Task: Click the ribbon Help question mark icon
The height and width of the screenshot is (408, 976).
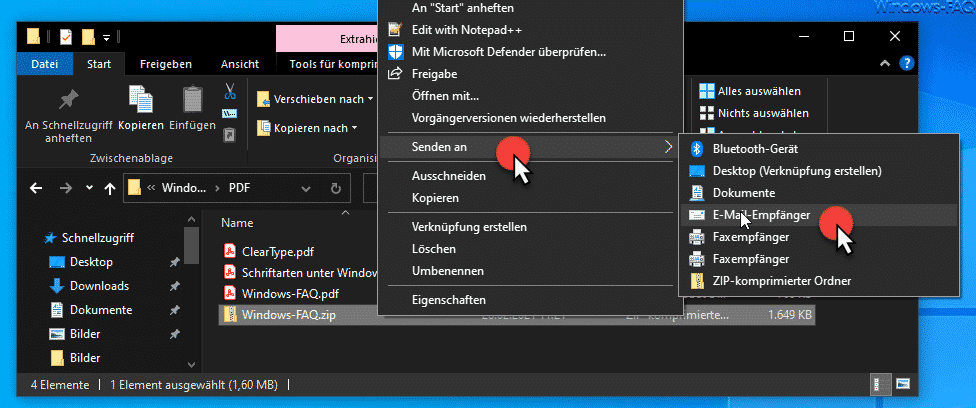Action: point(907,62)
